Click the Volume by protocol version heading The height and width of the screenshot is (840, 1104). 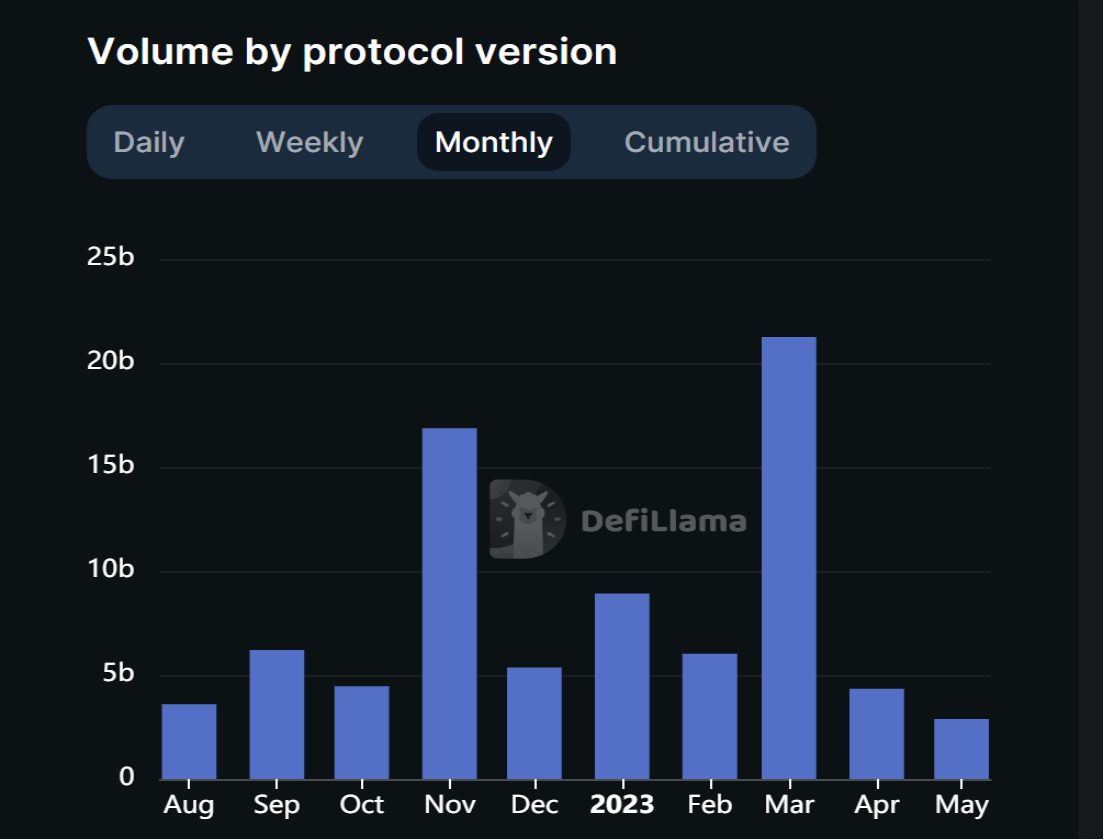(x=352, y=51)
